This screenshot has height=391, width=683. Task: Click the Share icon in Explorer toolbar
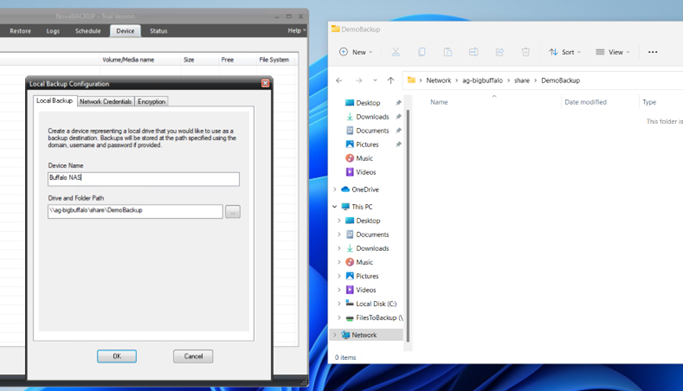pos(500,52)
